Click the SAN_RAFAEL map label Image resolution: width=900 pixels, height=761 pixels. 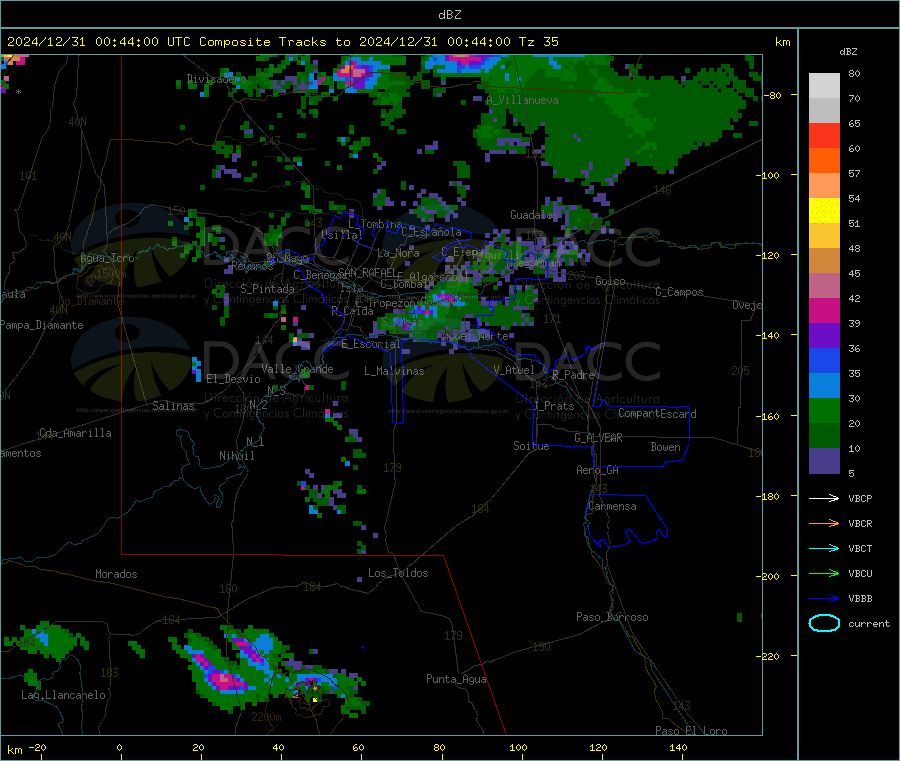[x=367, y=272]
